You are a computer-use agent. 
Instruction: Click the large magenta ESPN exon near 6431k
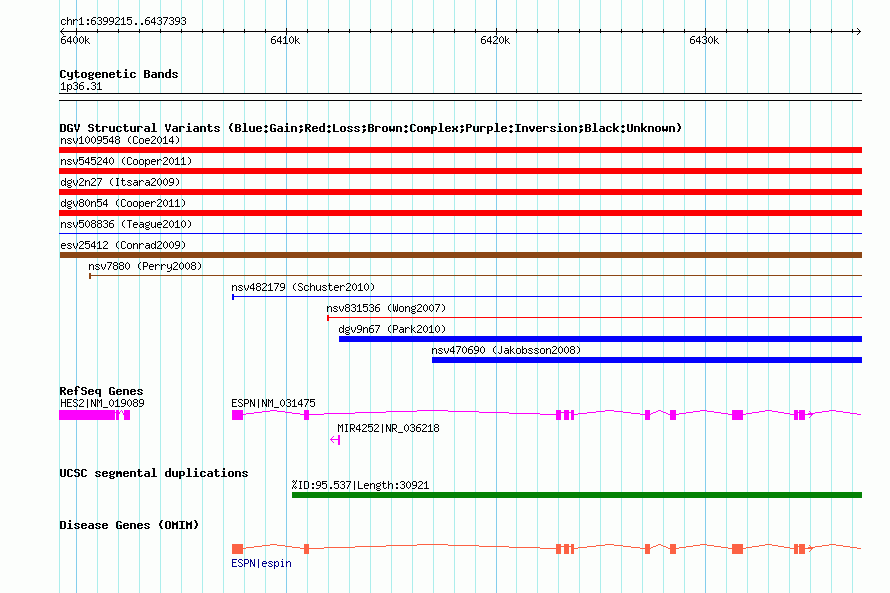[x=737, y=415]
